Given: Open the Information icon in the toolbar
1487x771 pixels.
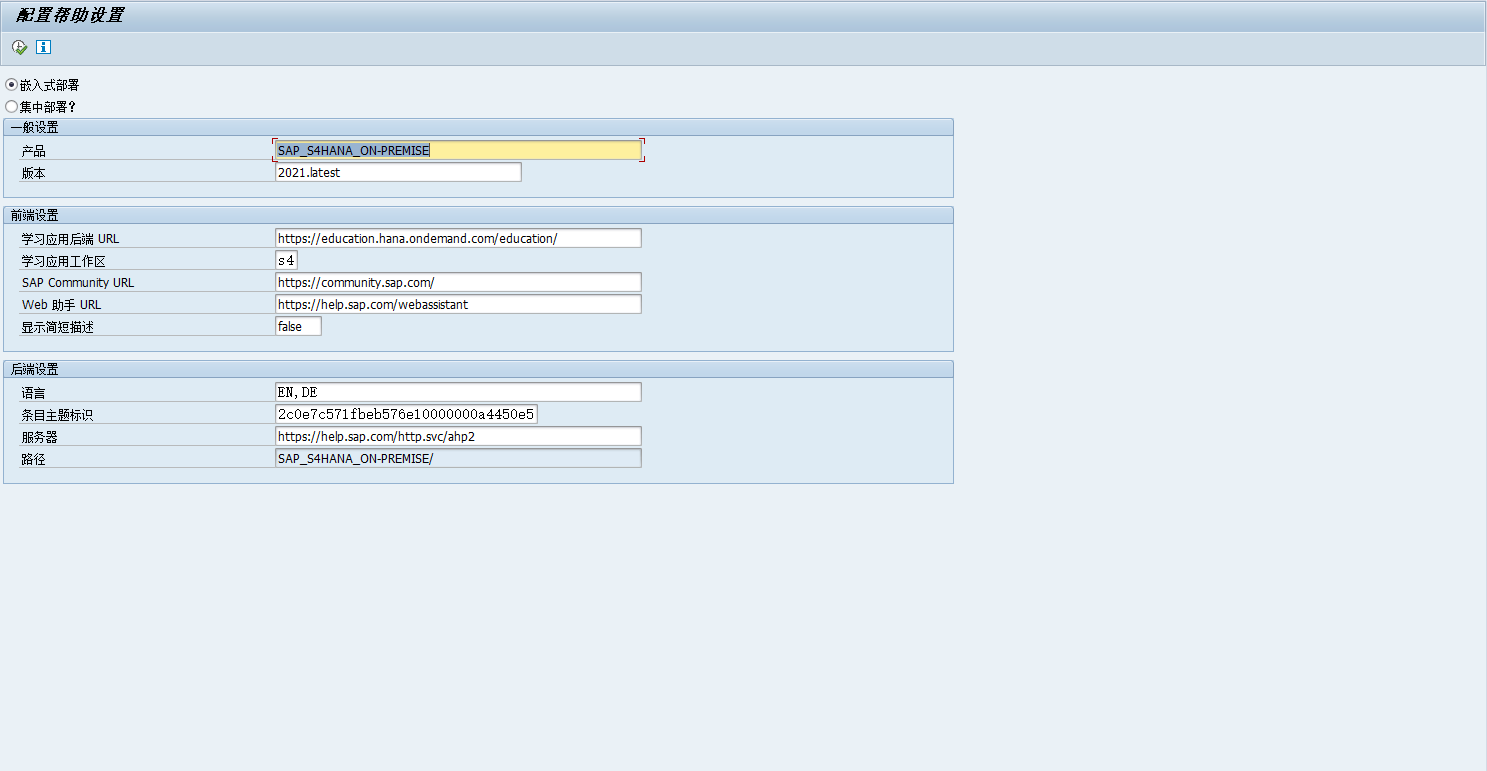Looking at the screenshot, I should [x=43, y=47].
